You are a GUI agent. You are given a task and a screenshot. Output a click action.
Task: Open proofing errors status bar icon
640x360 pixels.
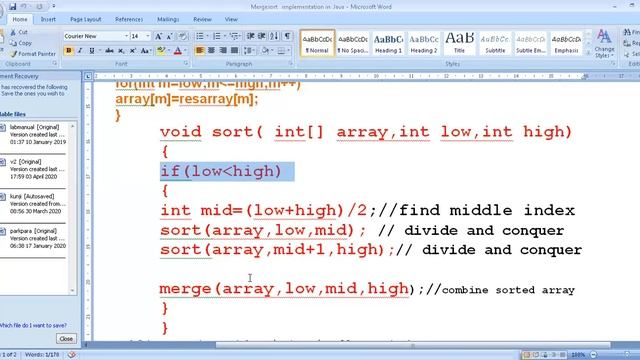coord(72,355)
